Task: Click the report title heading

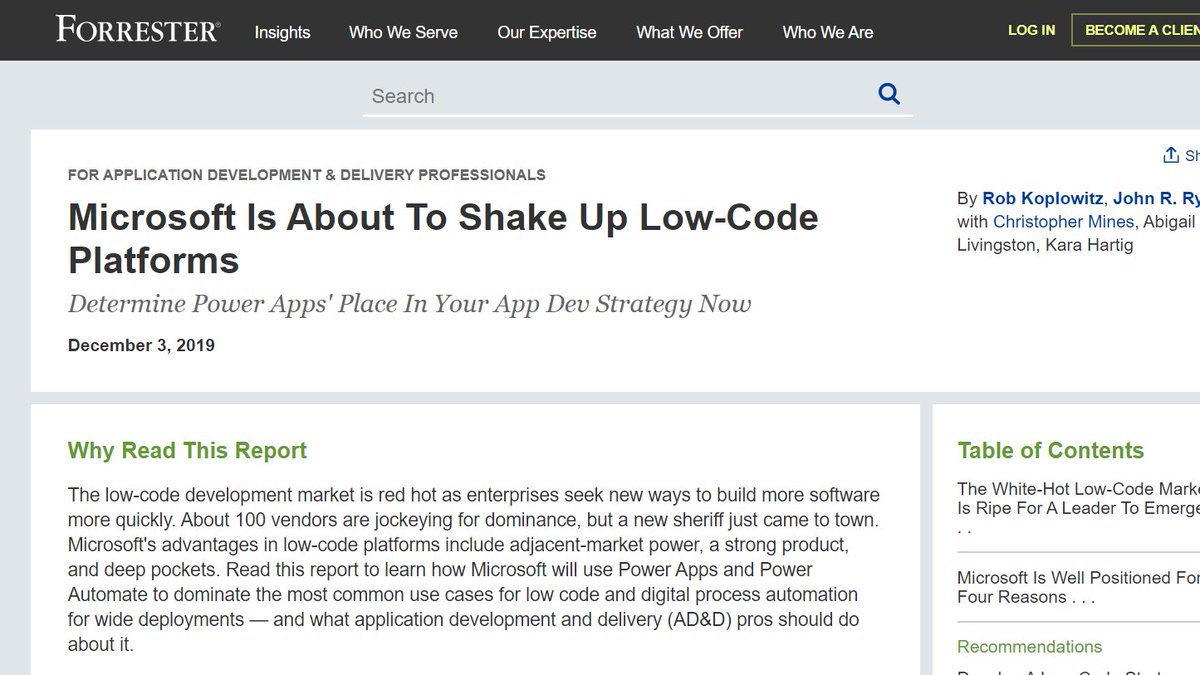Action: pyautogui.click(x=443, y=238)
